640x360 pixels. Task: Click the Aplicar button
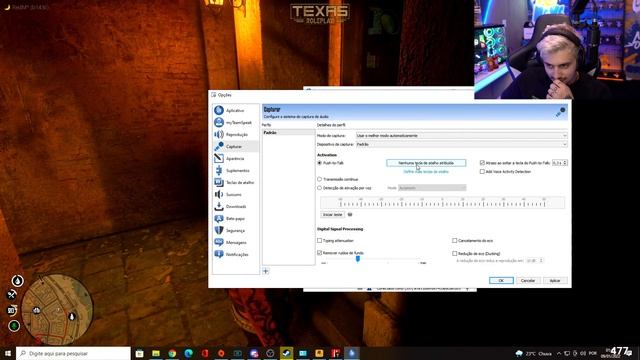coord(555,280)
